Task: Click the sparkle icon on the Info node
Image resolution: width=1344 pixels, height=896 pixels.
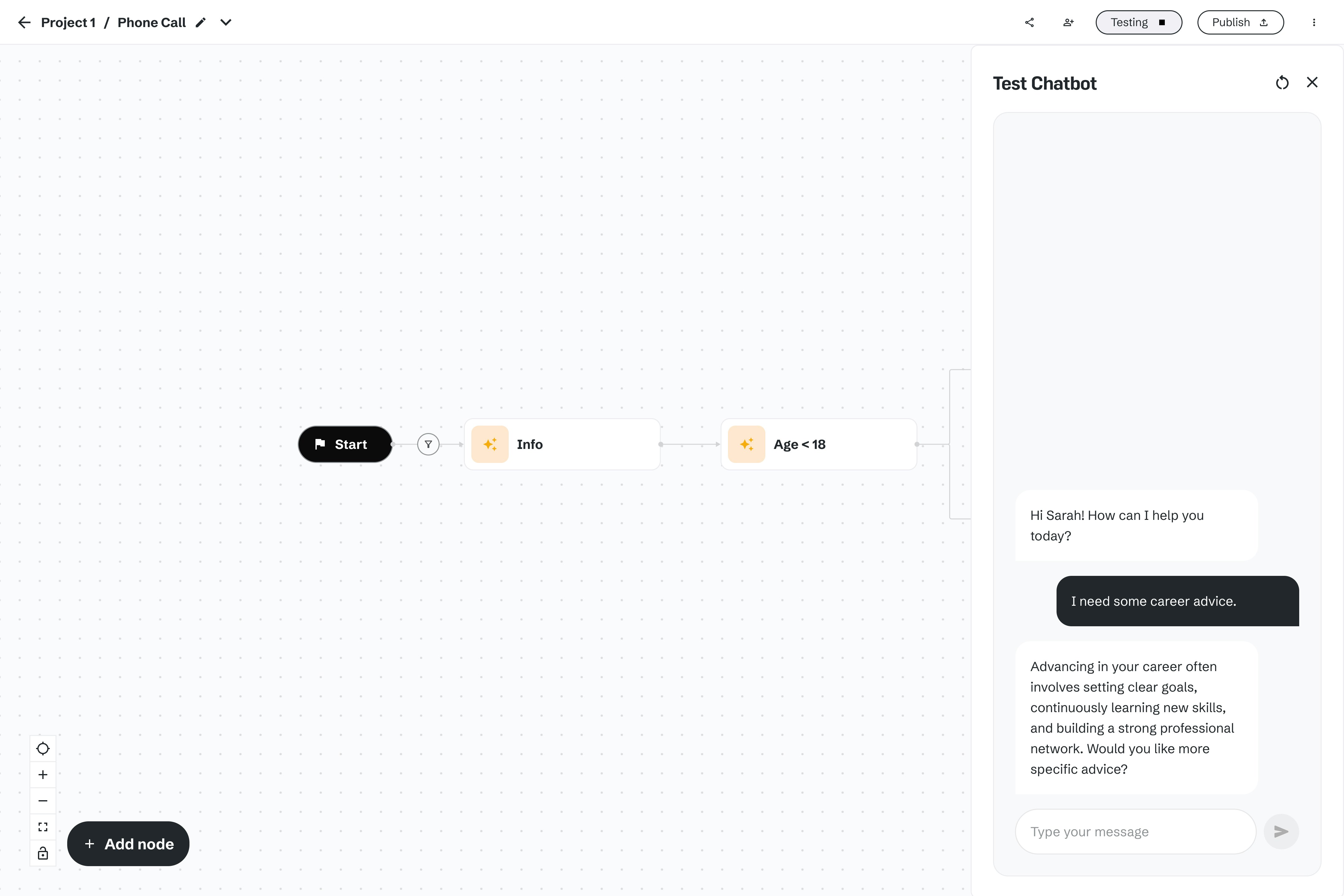Action: pos(490,444)
